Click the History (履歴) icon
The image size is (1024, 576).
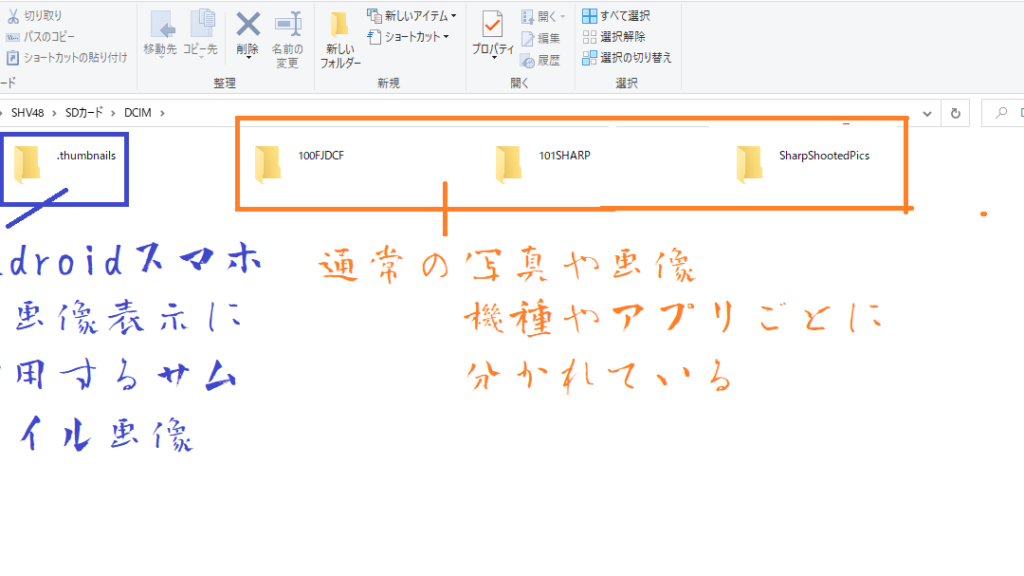(541, 60)
